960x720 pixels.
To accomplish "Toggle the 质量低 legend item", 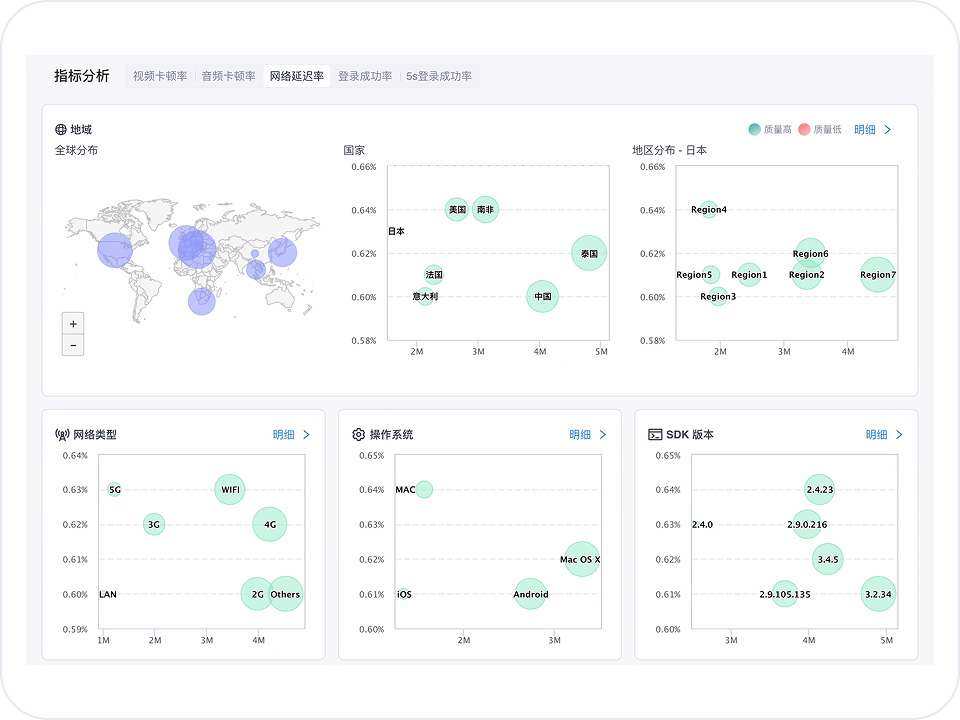I will click(820, 129).
